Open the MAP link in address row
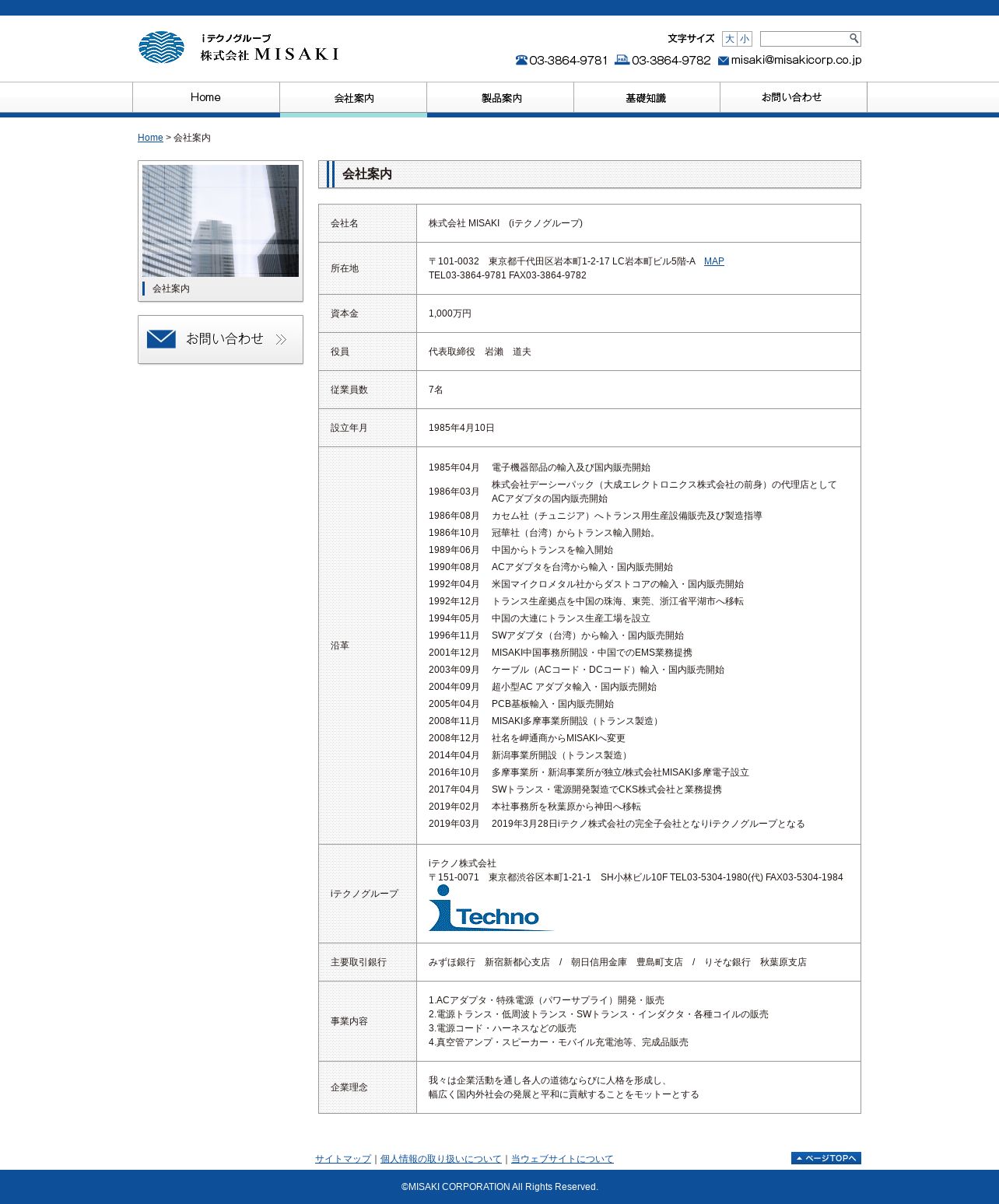The width and height of the screenshot is (999, 1204). [714, 261]
